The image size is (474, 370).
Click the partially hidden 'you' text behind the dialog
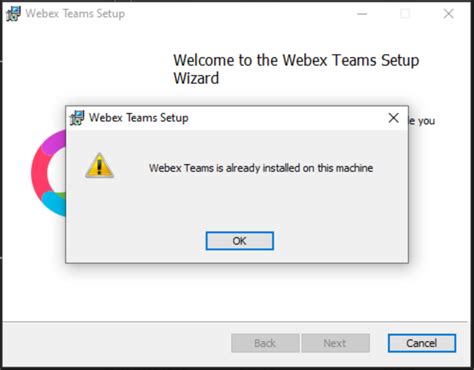tap(426, 121)
